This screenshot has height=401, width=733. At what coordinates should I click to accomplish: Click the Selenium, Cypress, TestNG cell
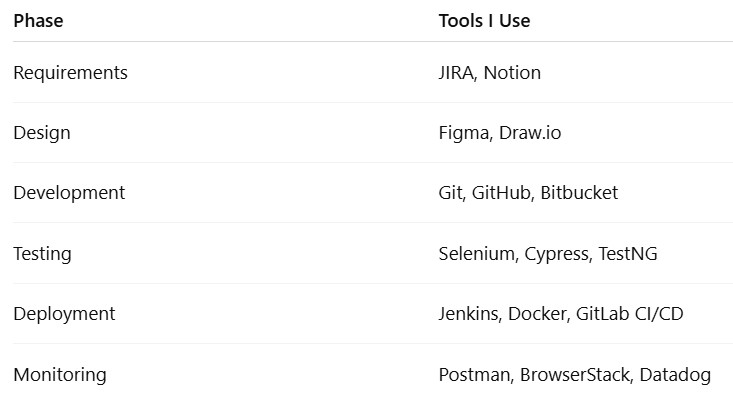[548, 254]
